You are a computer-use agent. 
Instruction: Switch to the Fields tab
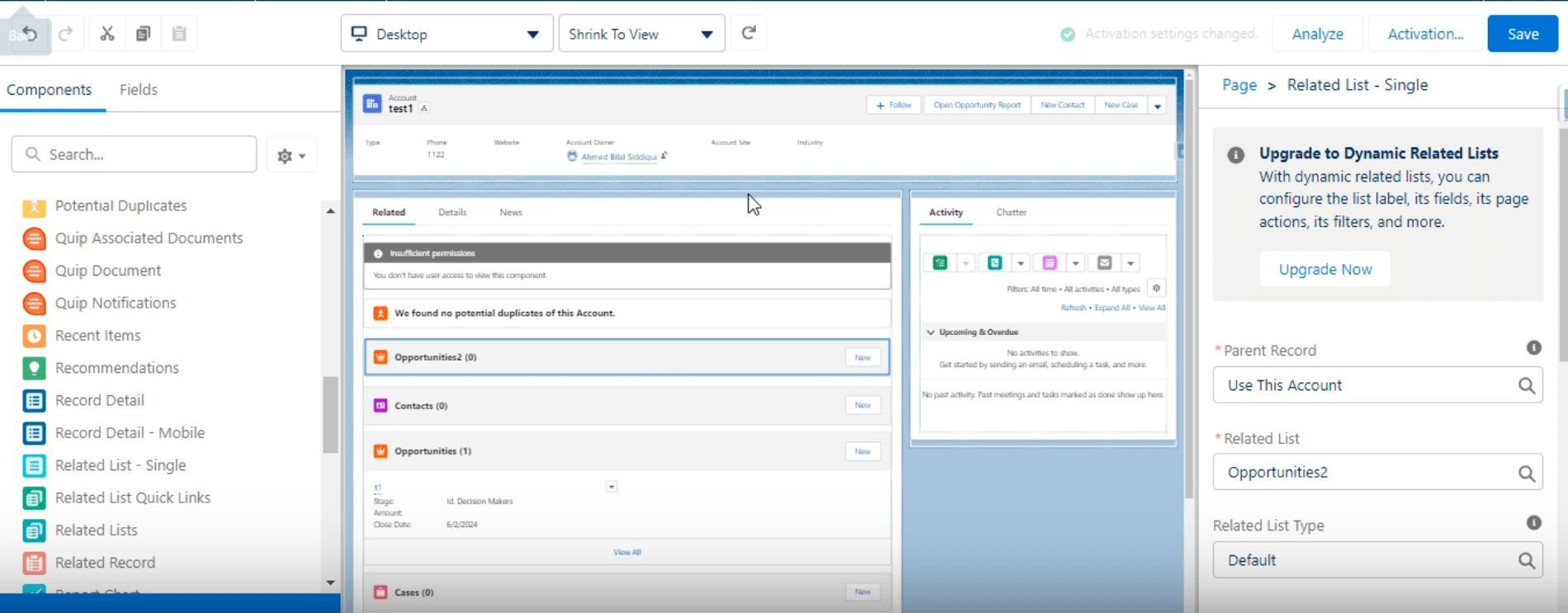pos(138,90)
